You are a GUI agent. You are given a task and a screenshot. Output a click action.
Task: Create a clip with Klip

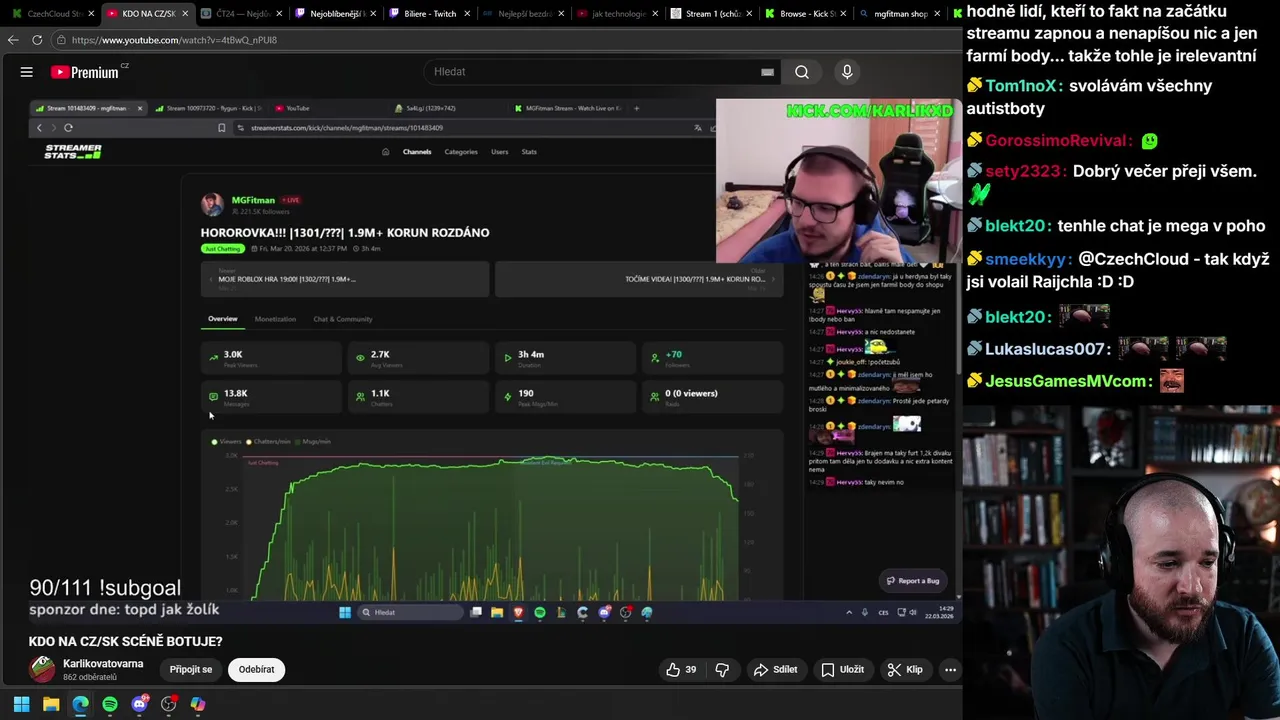[905, 670]
